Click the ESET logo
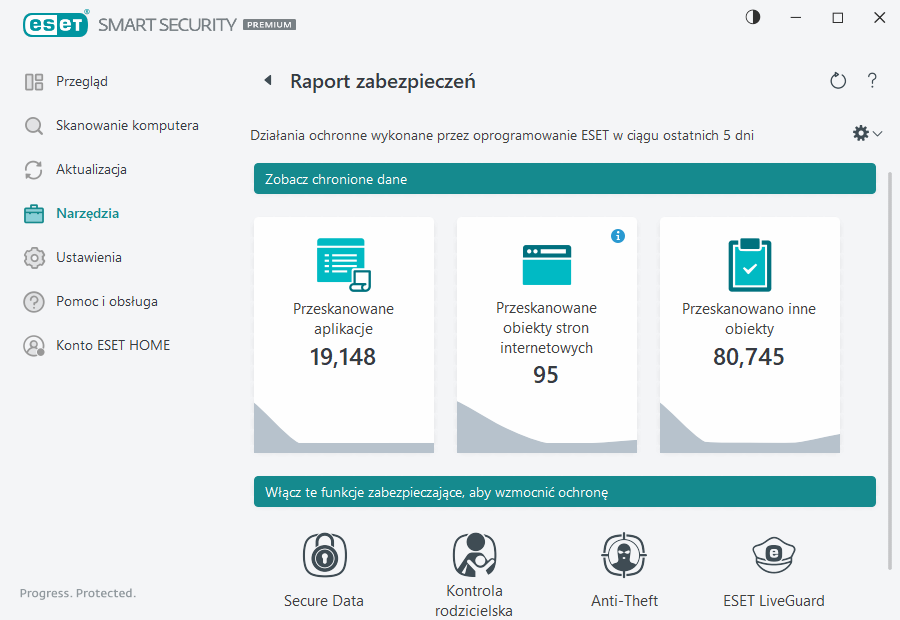Viewport: 900px width, 620px height. click(x=55, y=24)
